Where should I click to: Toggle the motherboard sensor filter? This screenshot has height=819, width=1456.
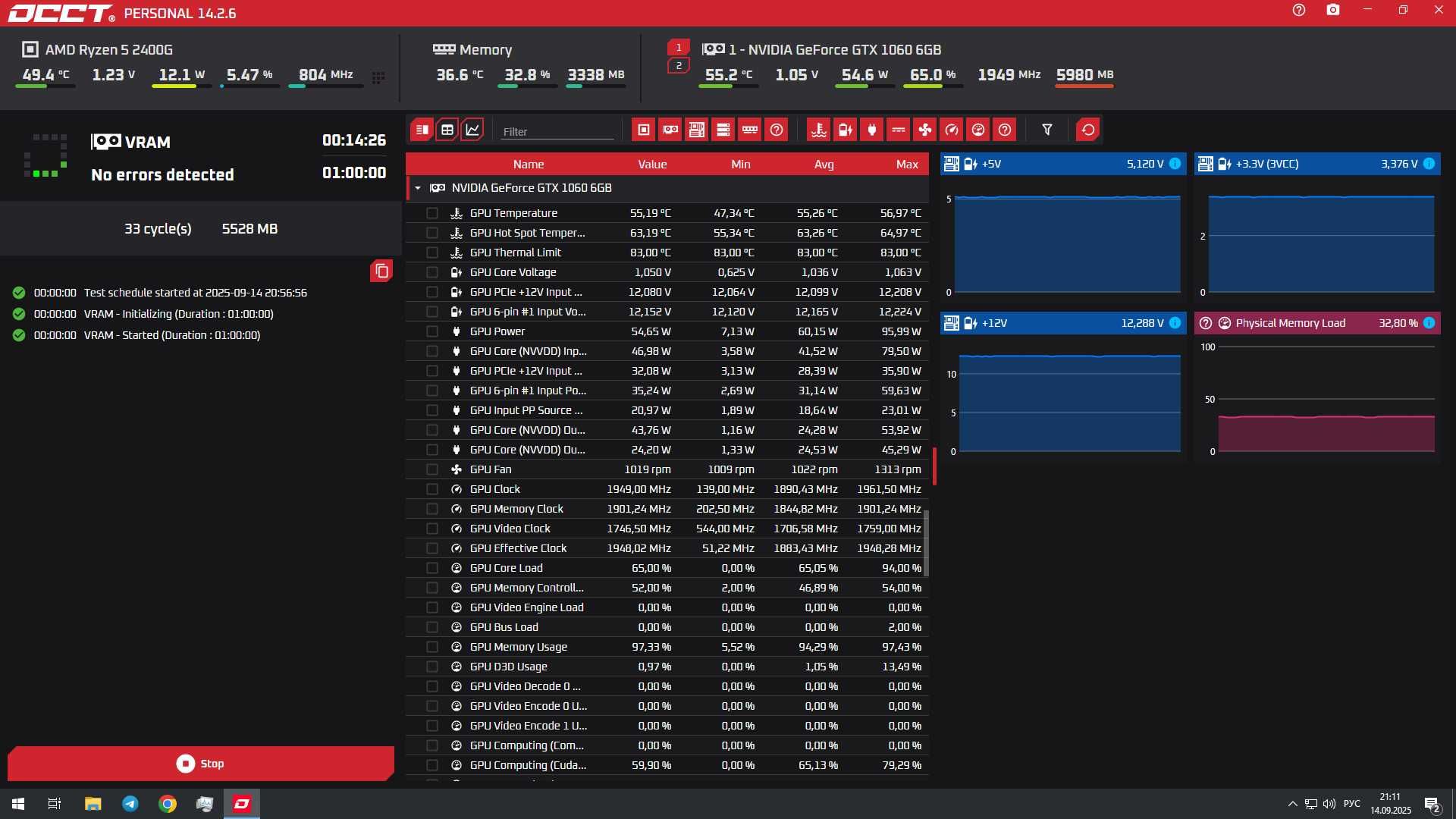(697, 130)
